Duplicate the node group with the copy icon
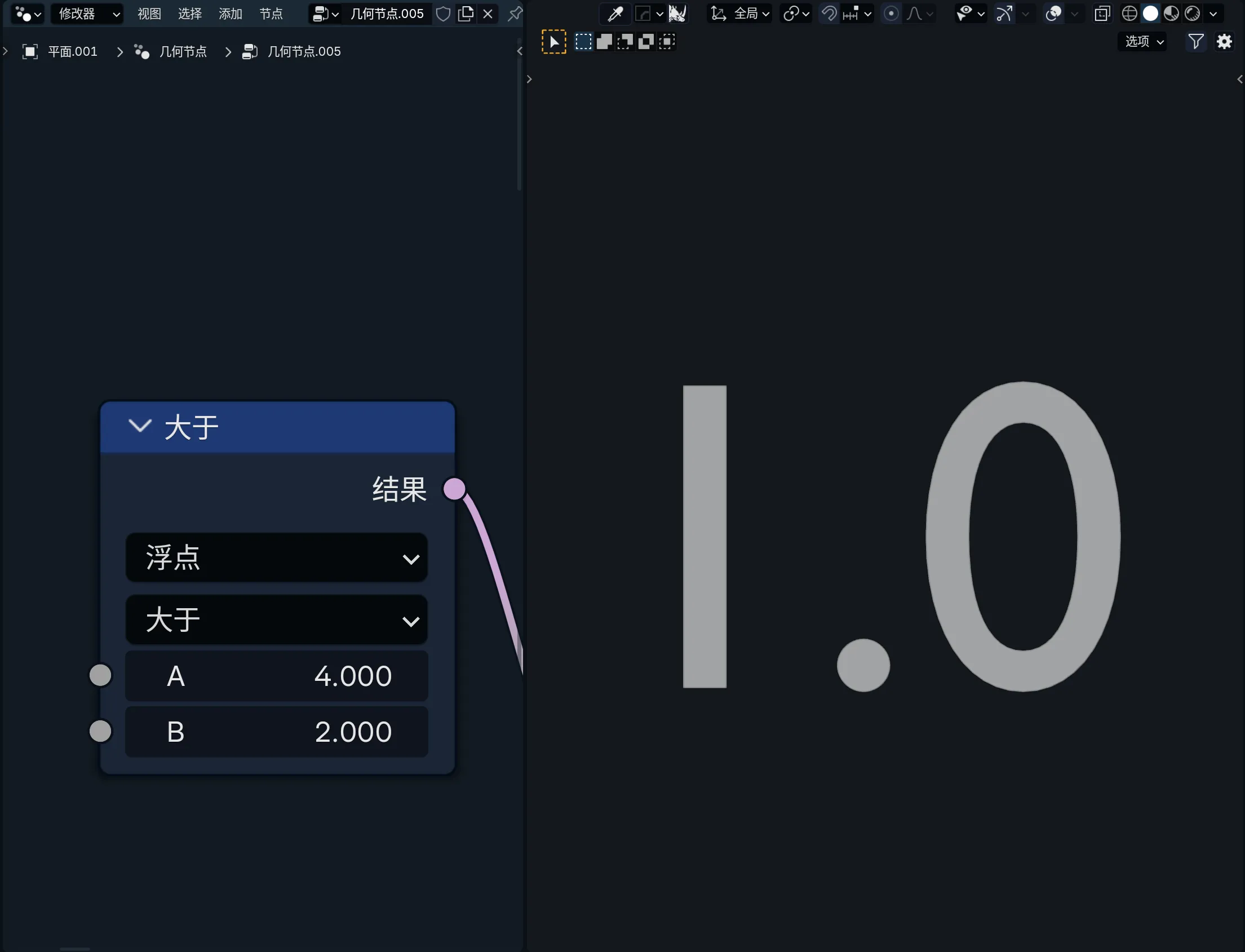The height and width of the screenshot is (952, 1245). 466,14
